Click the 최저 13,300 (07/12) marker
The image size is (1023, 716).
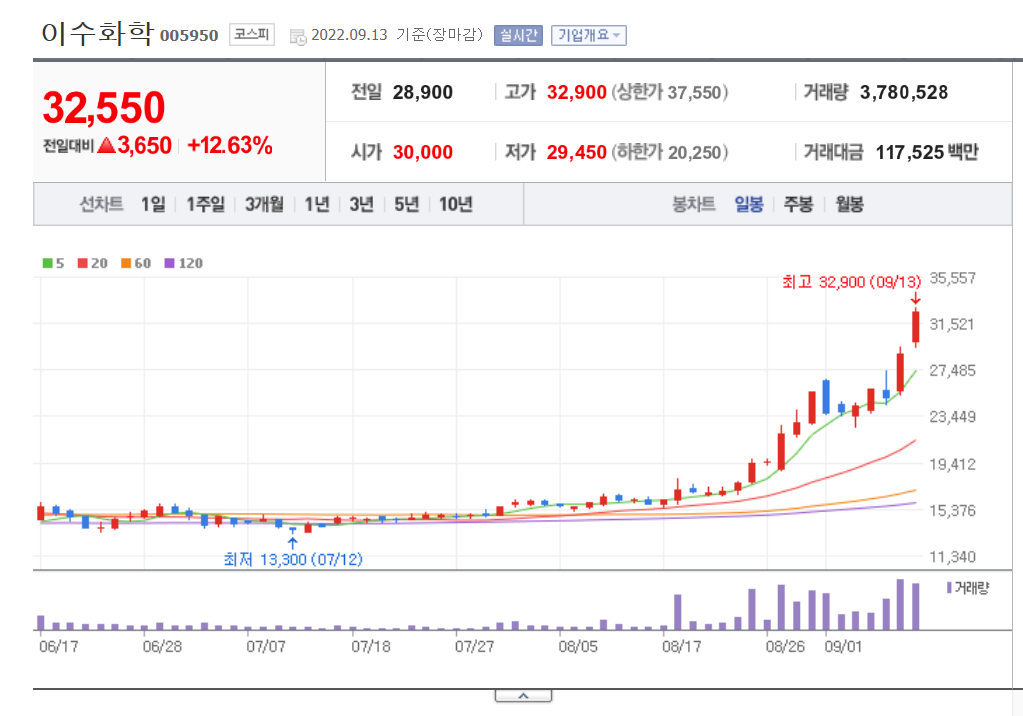click(293, 559)
